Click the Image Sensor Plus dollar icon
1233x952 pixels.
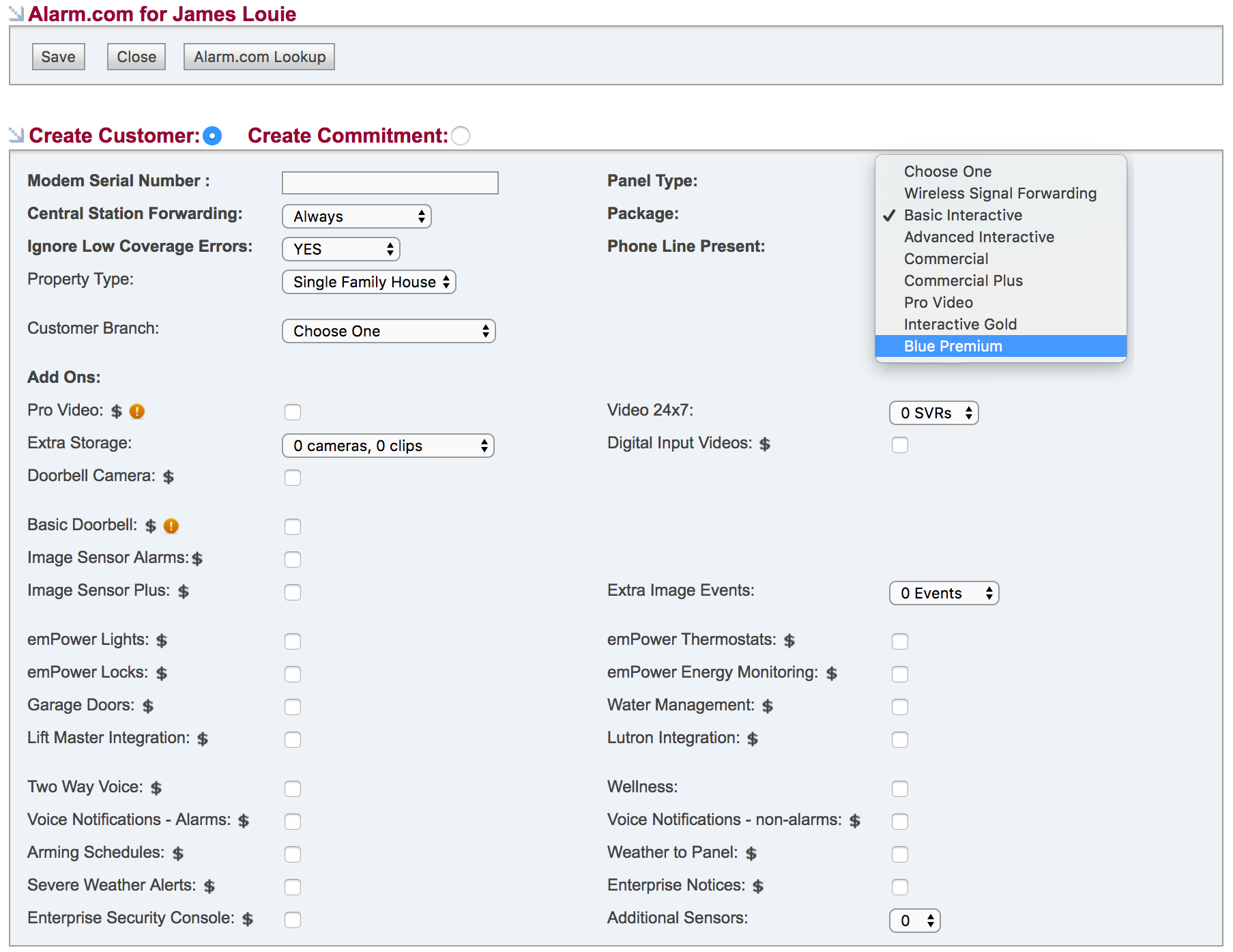click(184, 592)
